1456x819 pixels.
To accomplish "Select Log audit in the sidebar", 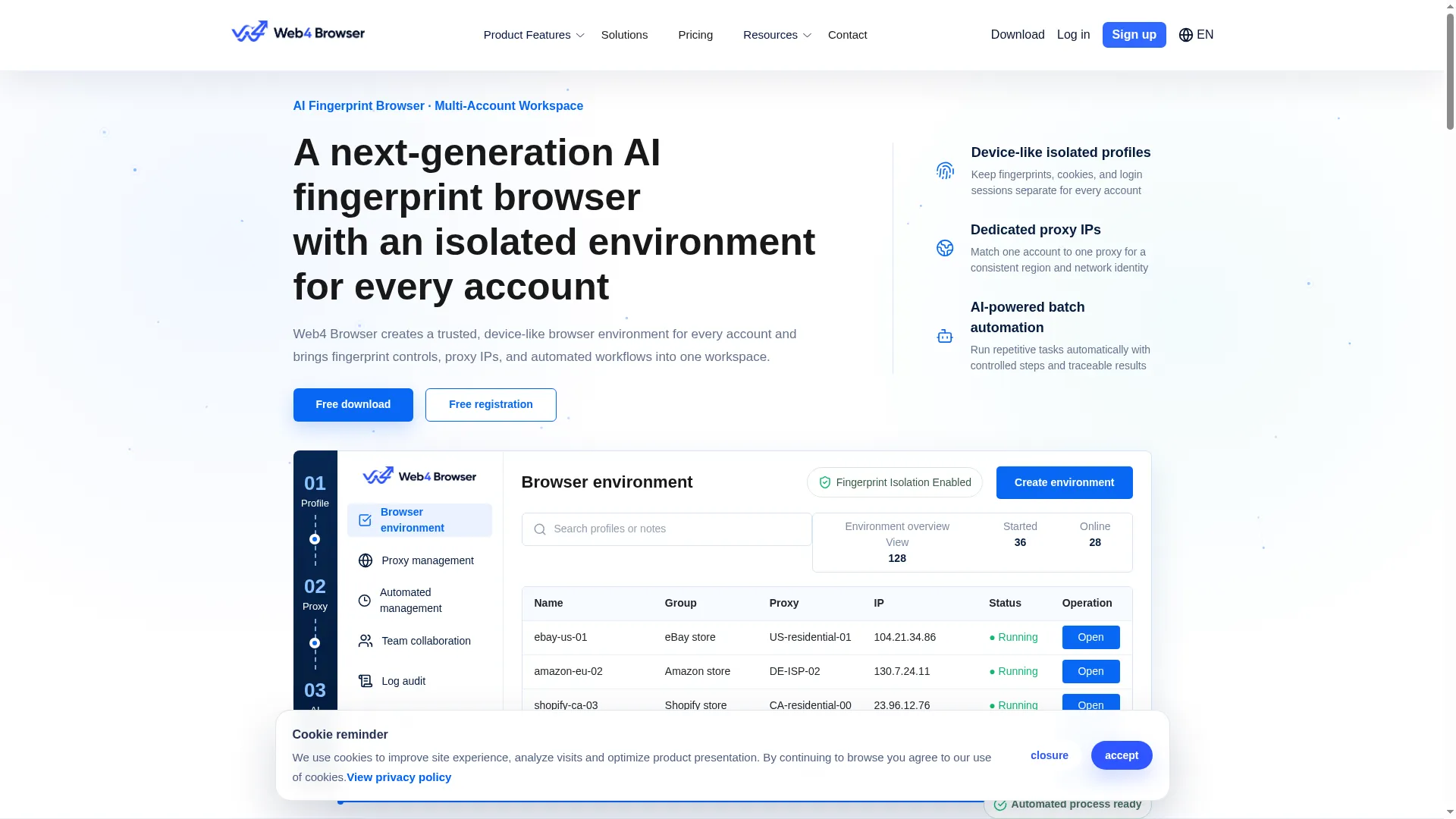I will [x=419, y=681].
